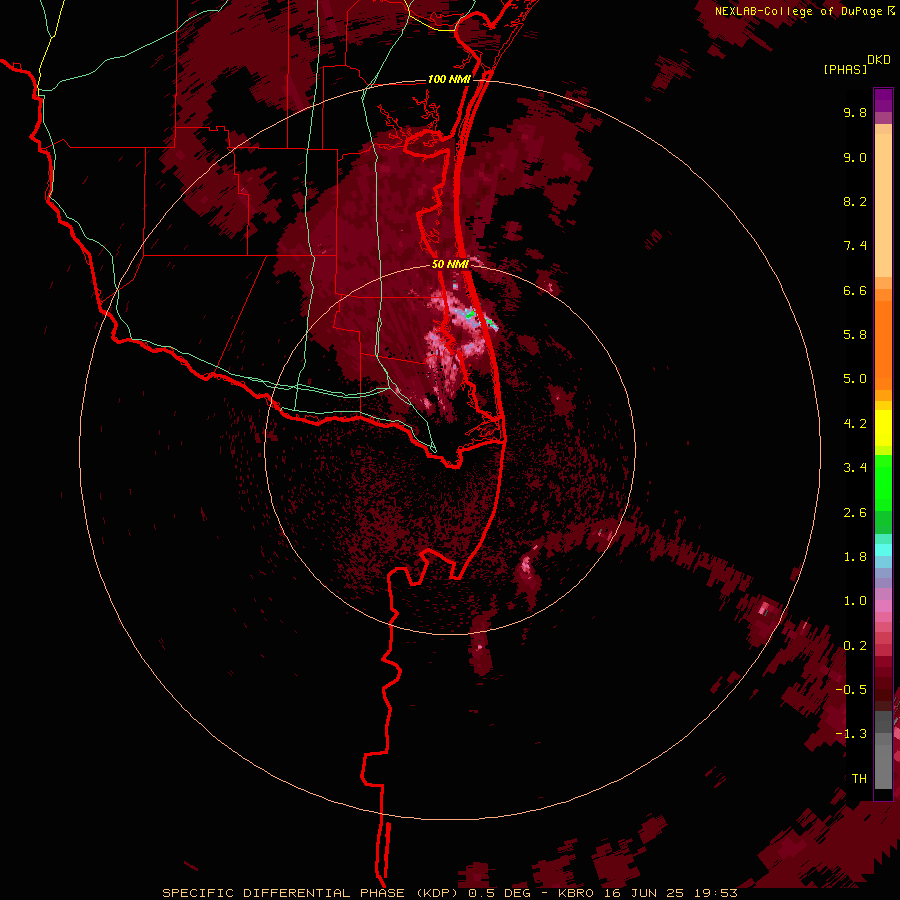The height and width of the screenshot is (900, 900).
Task: Select the 9.0 value on the color scale
Action: pos(855,157)
